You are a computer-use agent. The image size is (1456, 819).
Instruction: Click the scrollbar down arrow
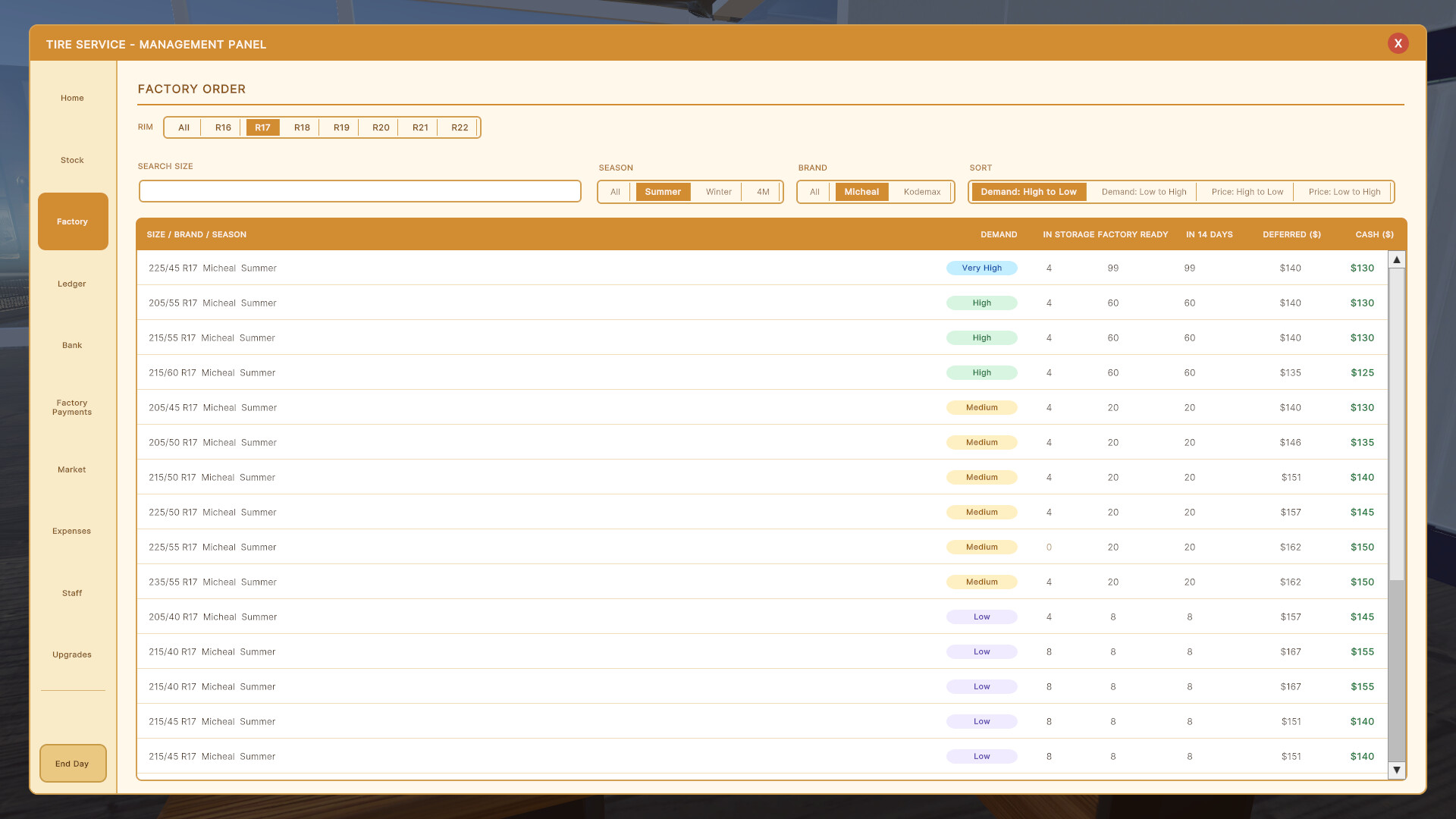tap(1396, 770)
